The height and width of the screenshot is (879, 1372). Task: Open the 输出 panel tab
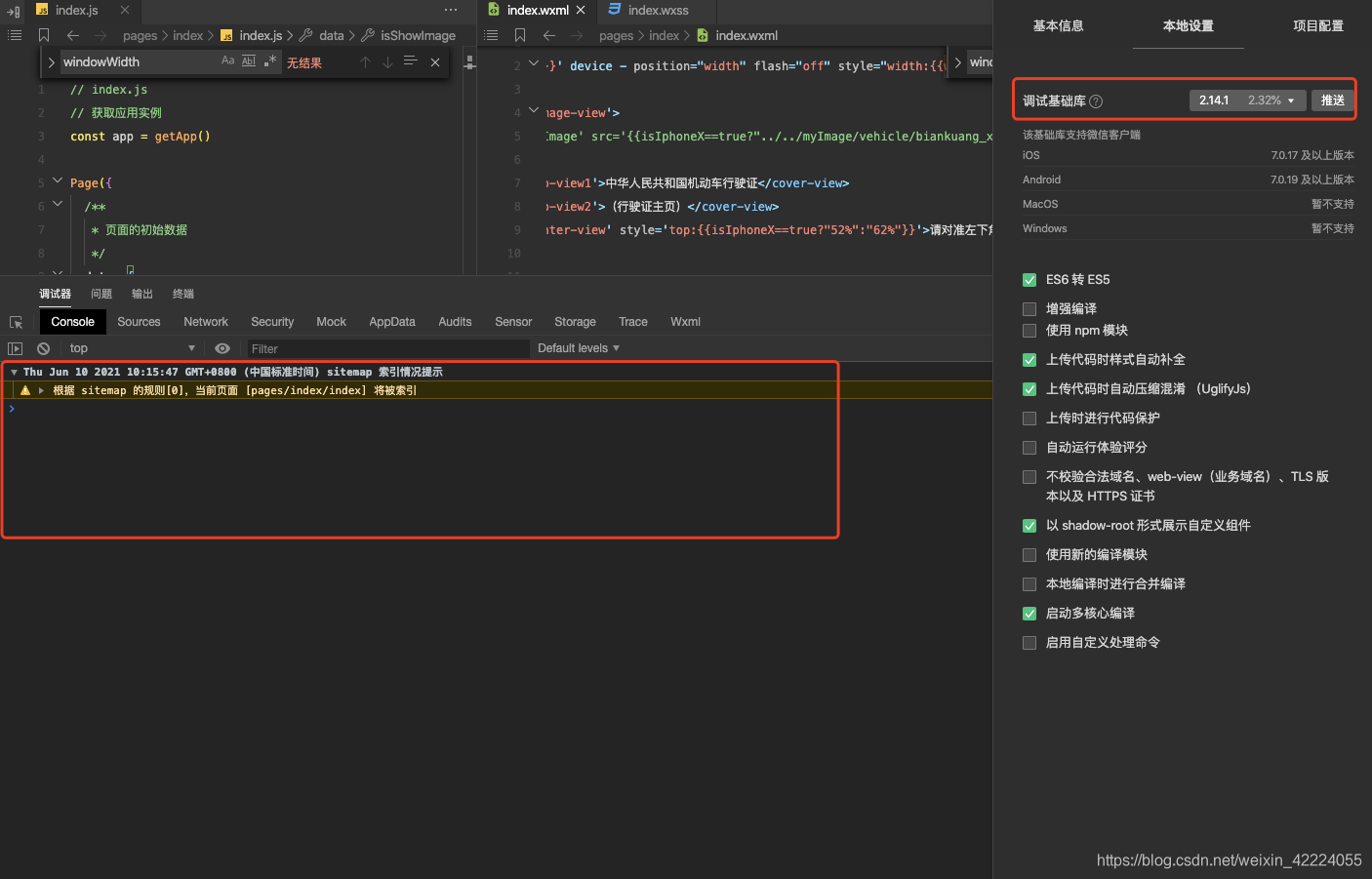(x=142, y=294)
